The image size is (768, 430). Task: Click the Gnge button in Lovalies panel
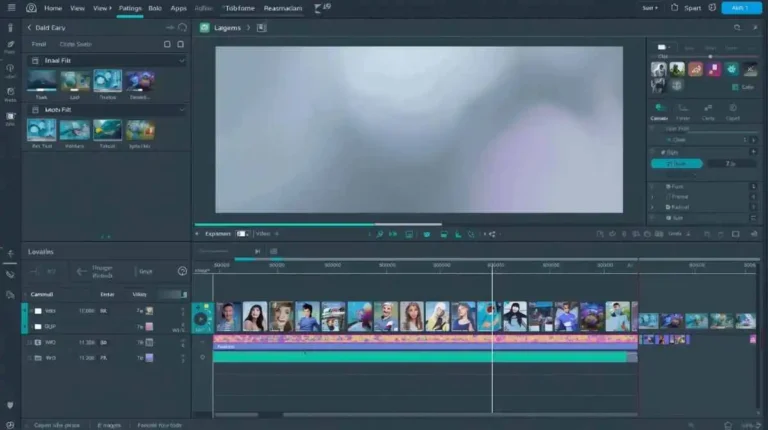tap(145, 271)
